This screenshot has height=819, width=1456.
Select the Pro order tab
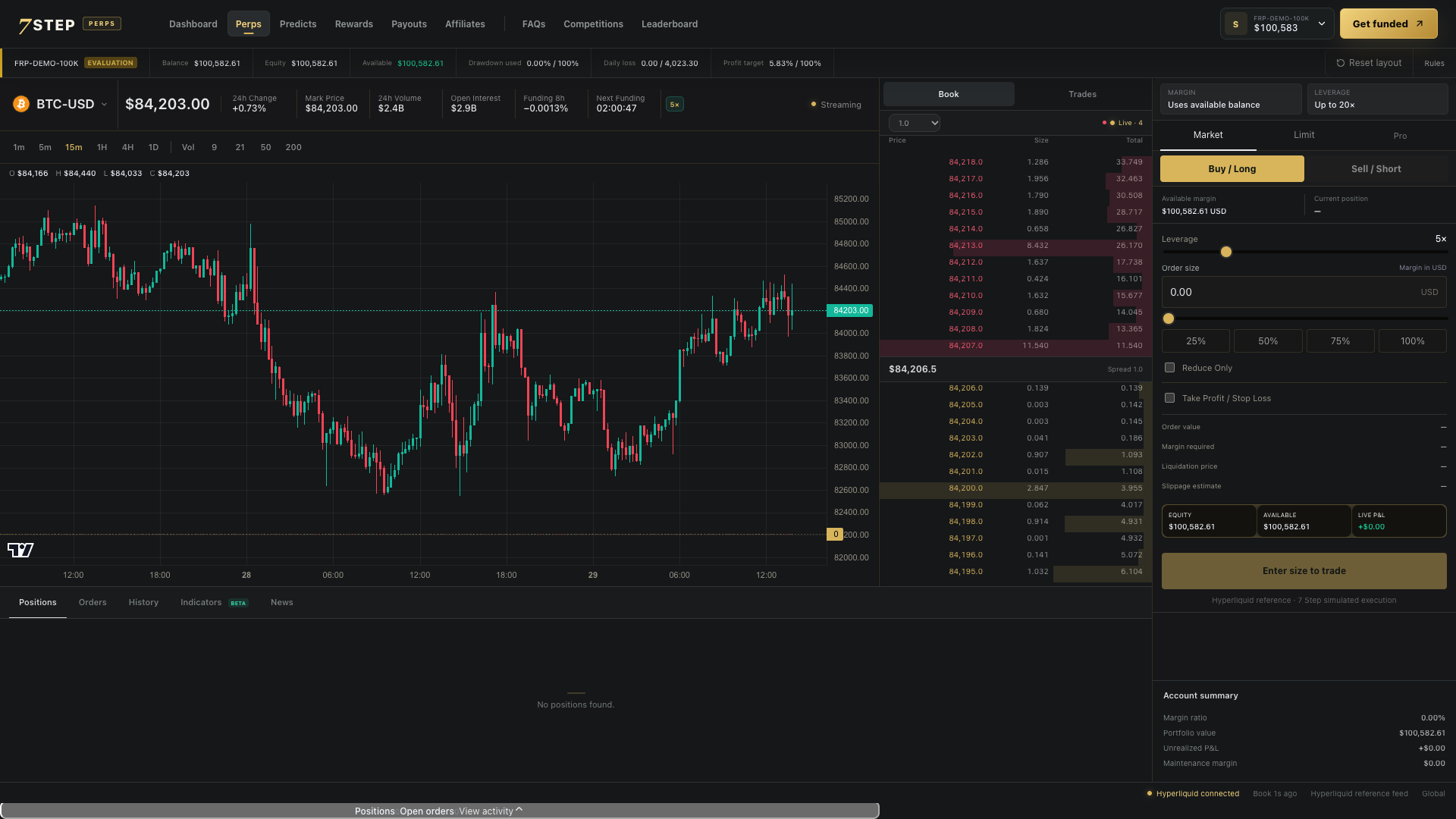(x=1400, y=136)
